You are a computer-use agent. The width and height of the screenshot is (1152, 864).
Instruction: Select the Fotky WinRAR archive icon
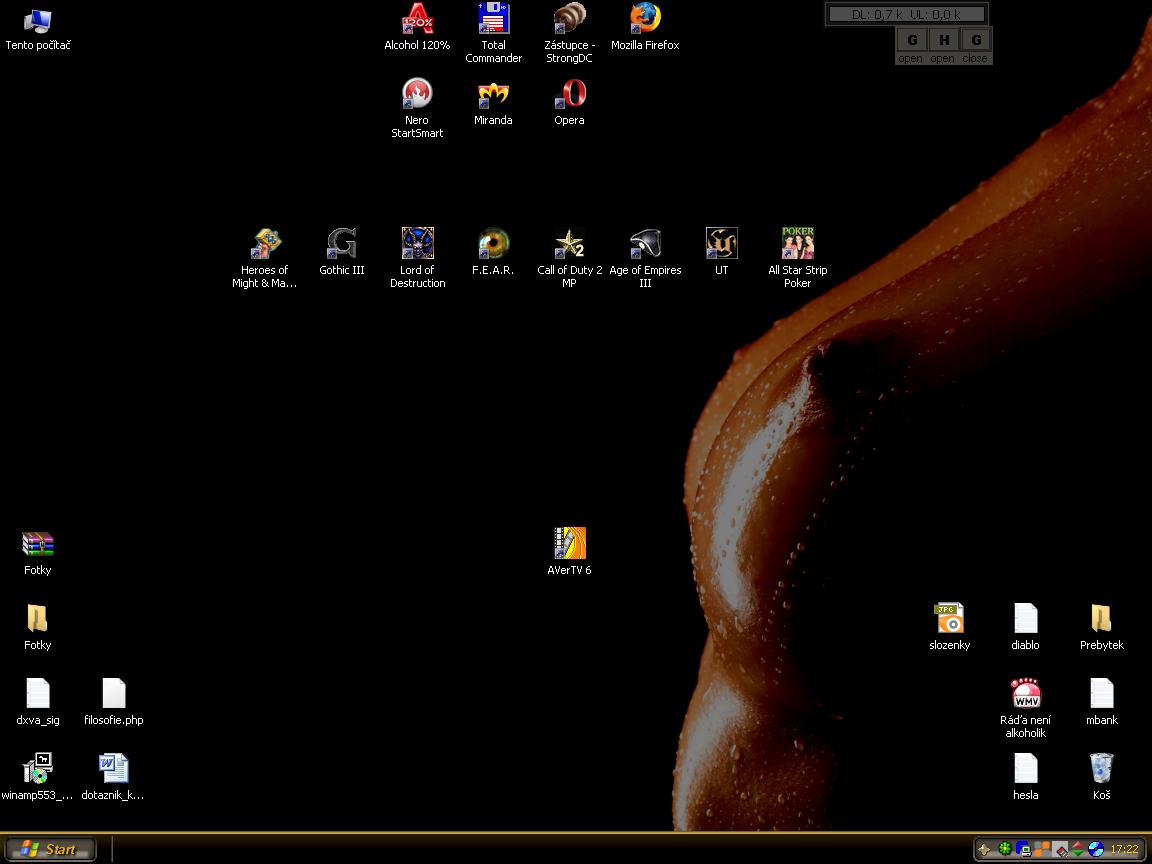(38, 545)
